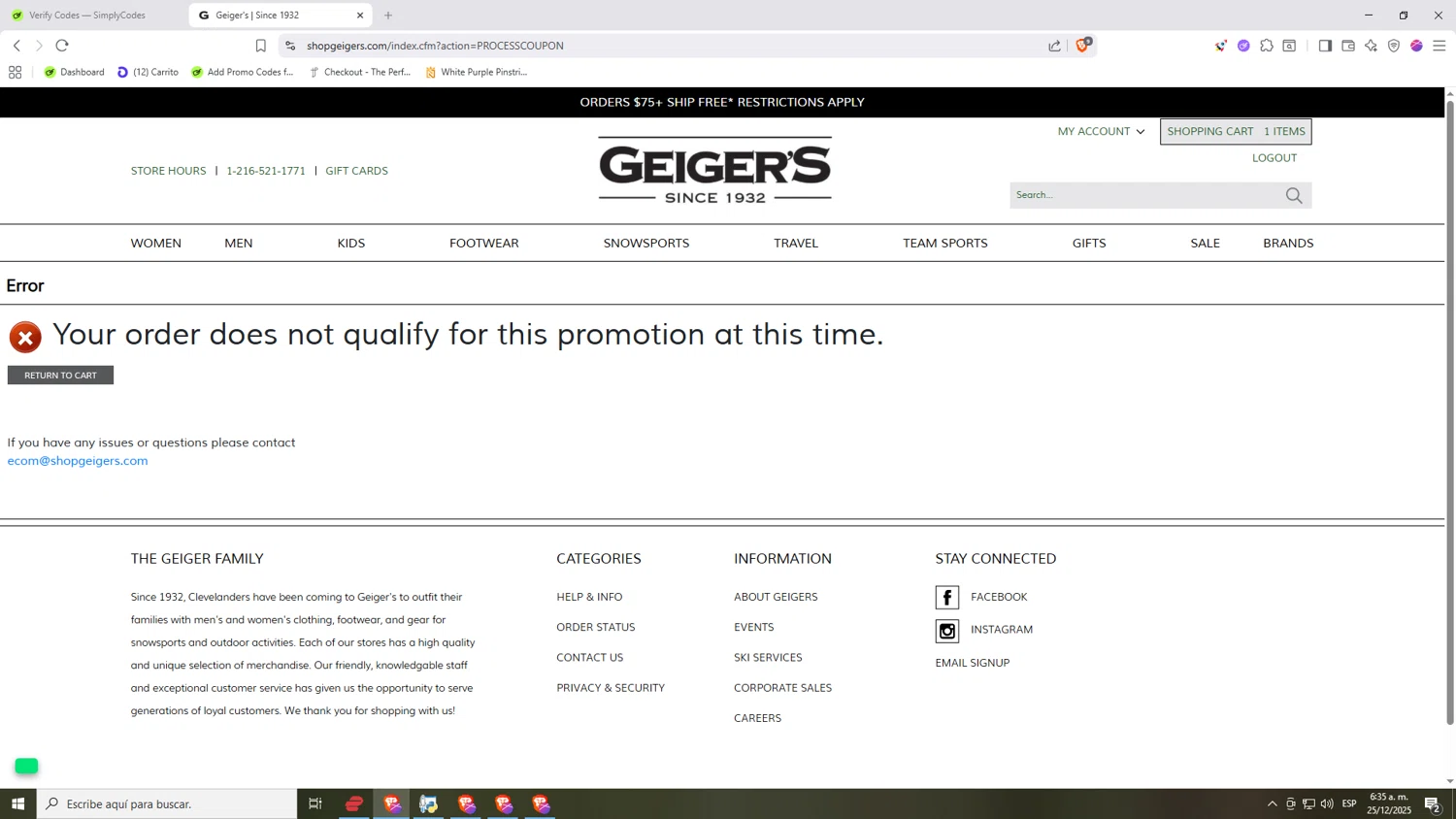Image resolution: width=1456 pixels, height=819 pixels.
Task: Open the Women menu
Action: 156,244
